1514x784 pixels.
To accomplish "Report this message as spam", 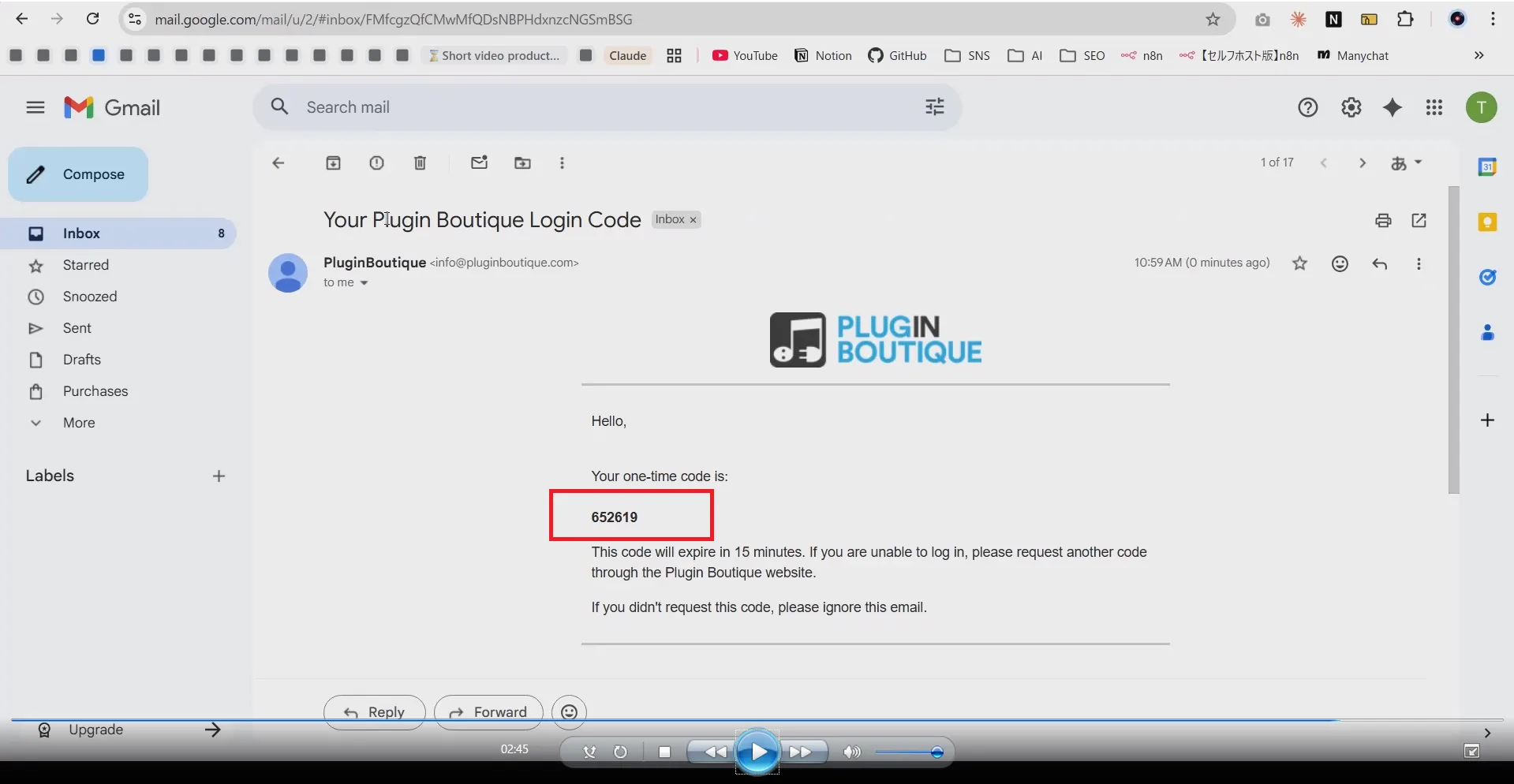I will pos(376,163).
